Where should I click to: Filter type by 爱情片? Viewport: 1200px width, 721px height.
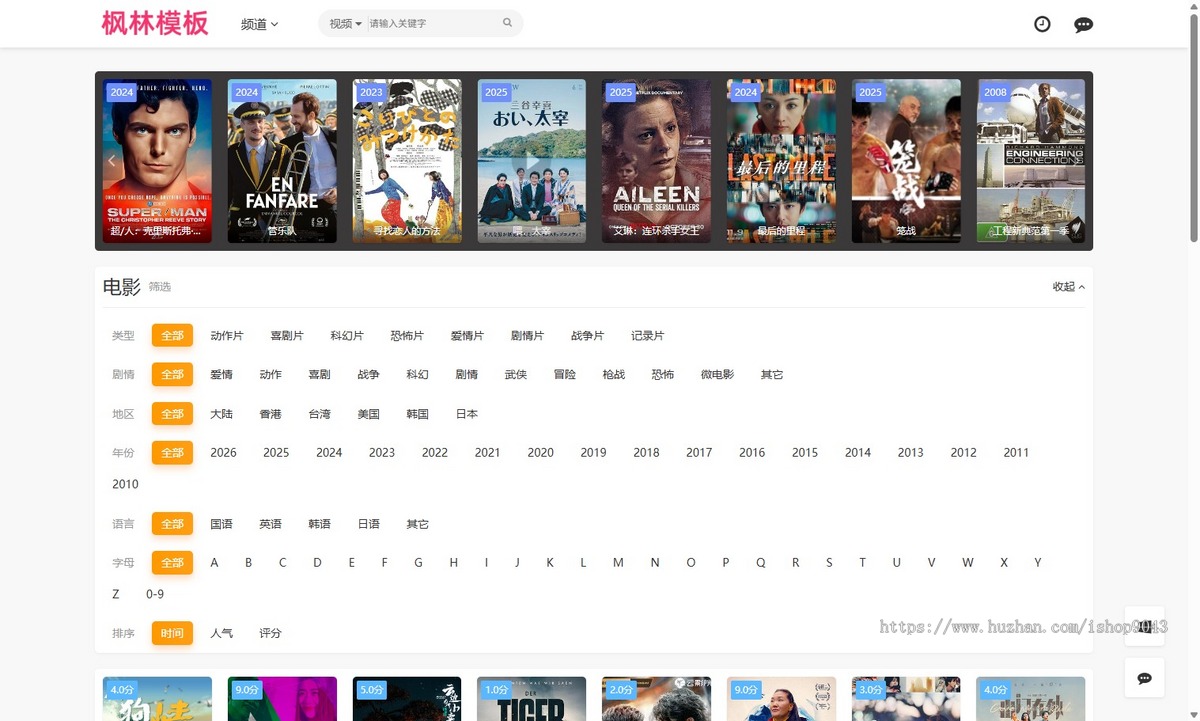467,336
